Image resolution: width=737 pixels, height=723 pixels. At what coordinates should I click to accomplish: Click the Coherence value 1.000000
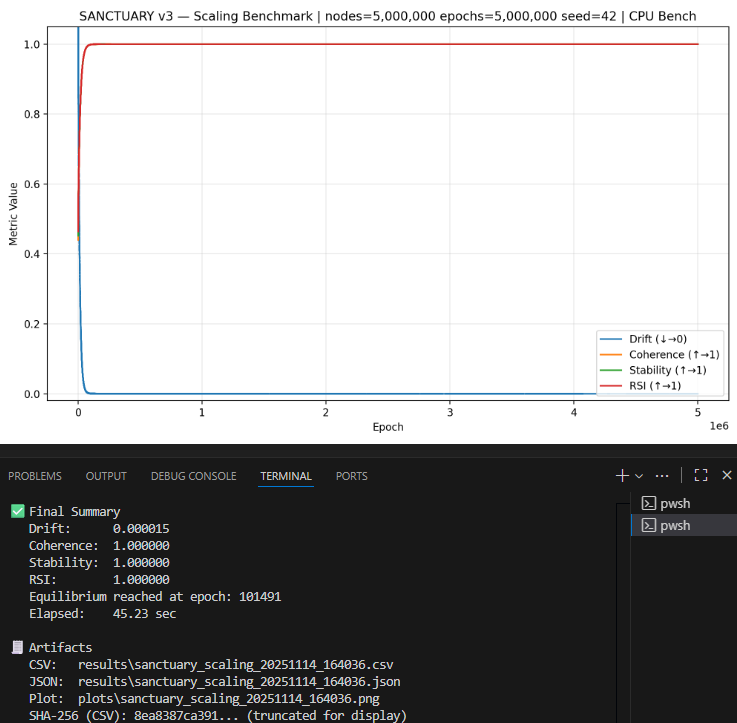click(141, 545)
